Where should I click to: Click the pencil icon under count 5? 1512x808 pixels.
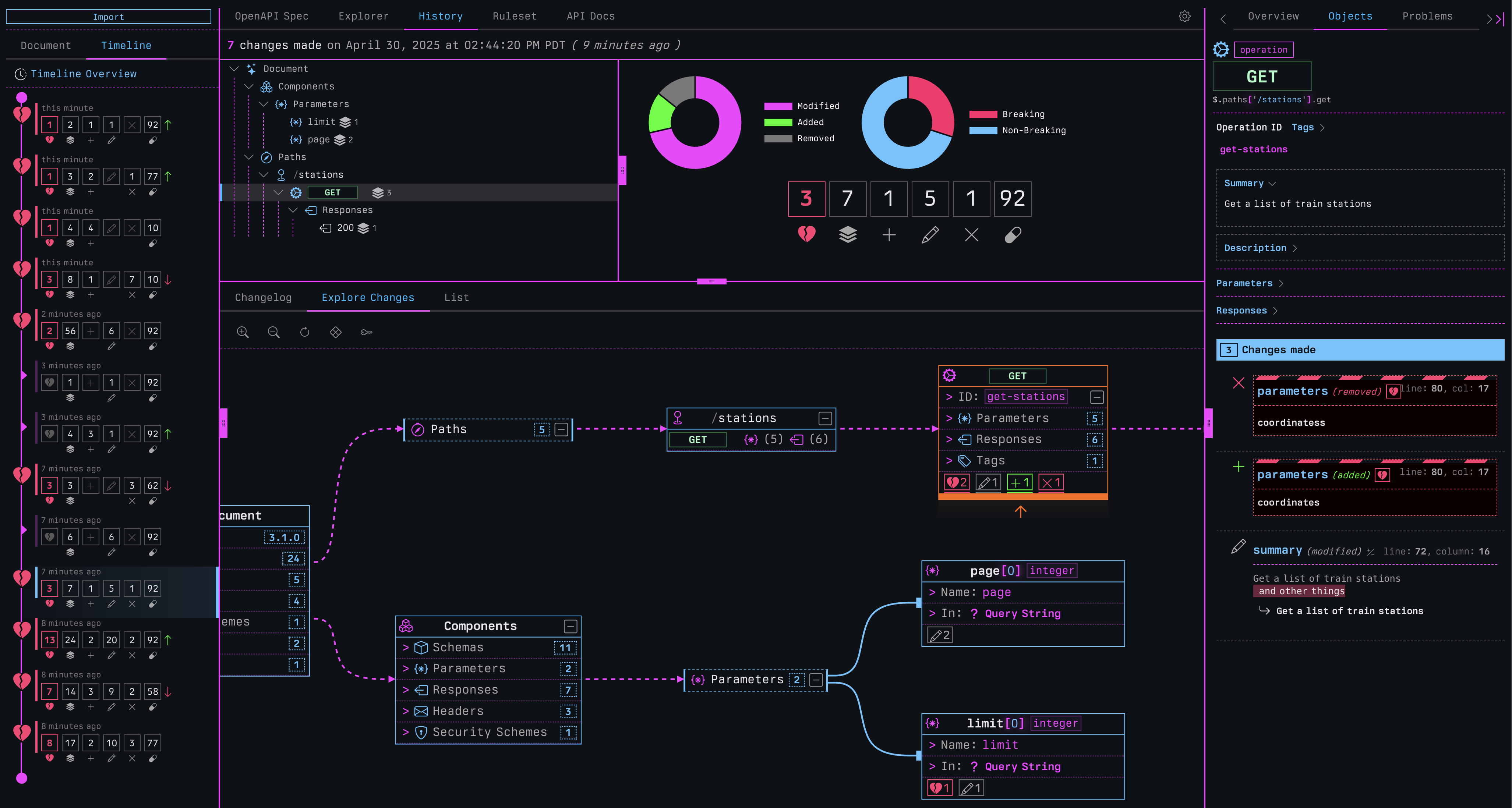[x=930, y=235]
